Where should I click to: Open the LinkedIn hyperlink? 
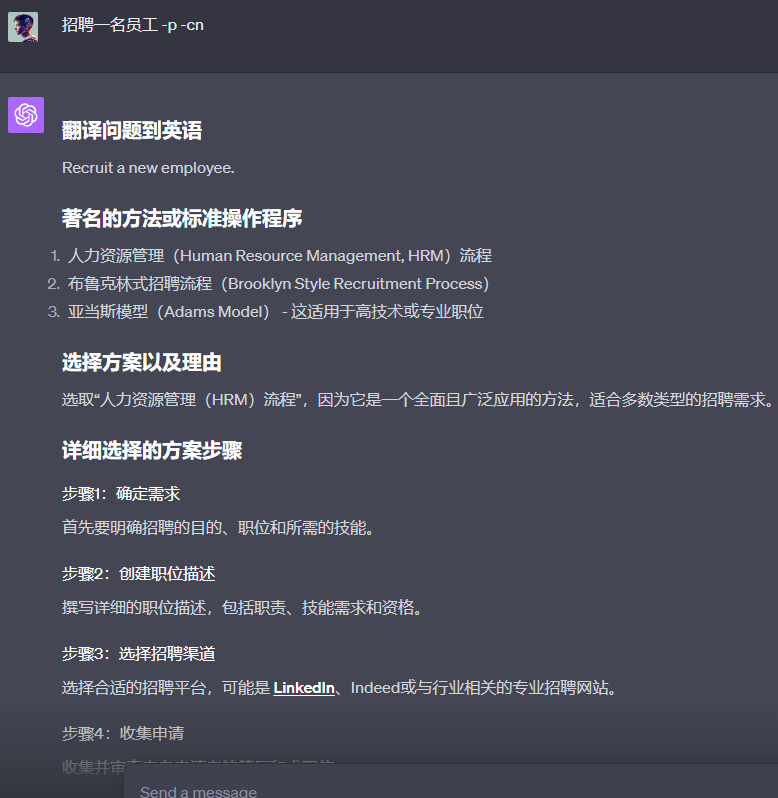(x=304, y=688)
